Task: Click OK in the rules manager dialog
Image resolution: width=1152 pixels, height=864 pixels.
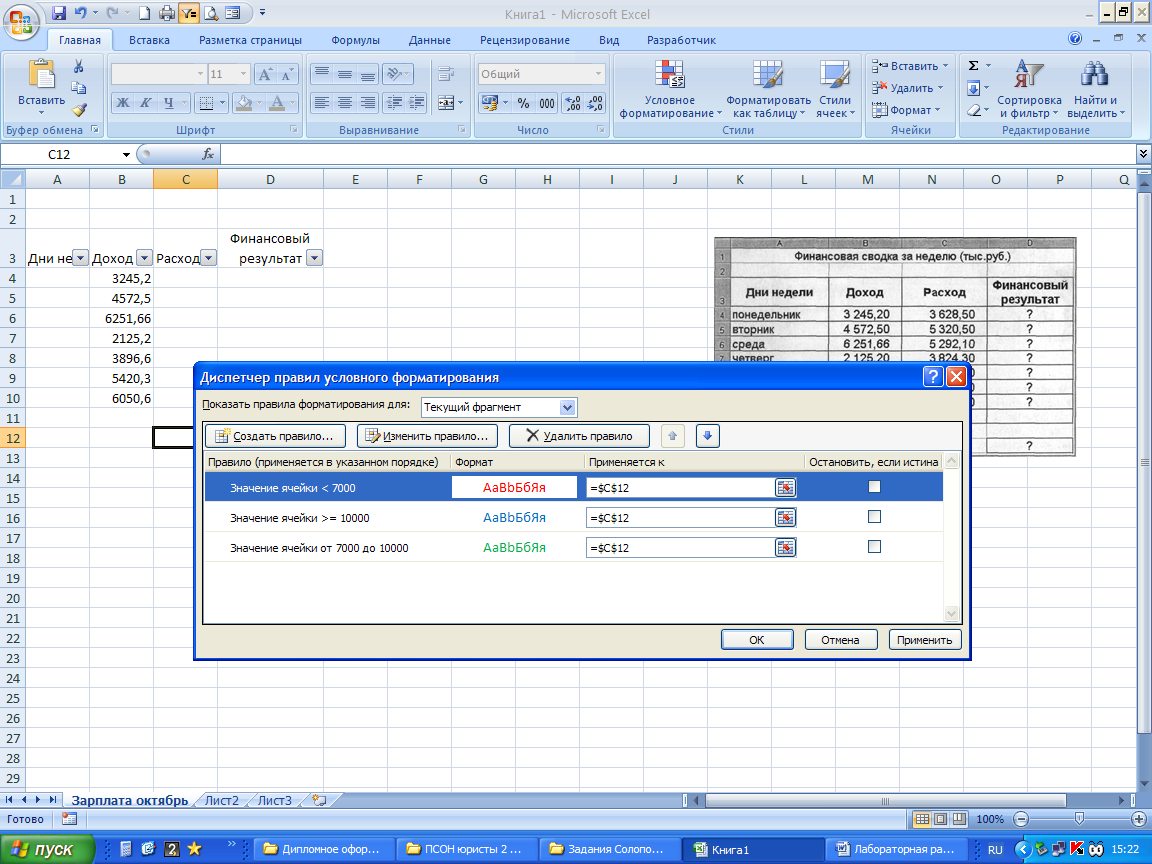Action: (757, 640)
